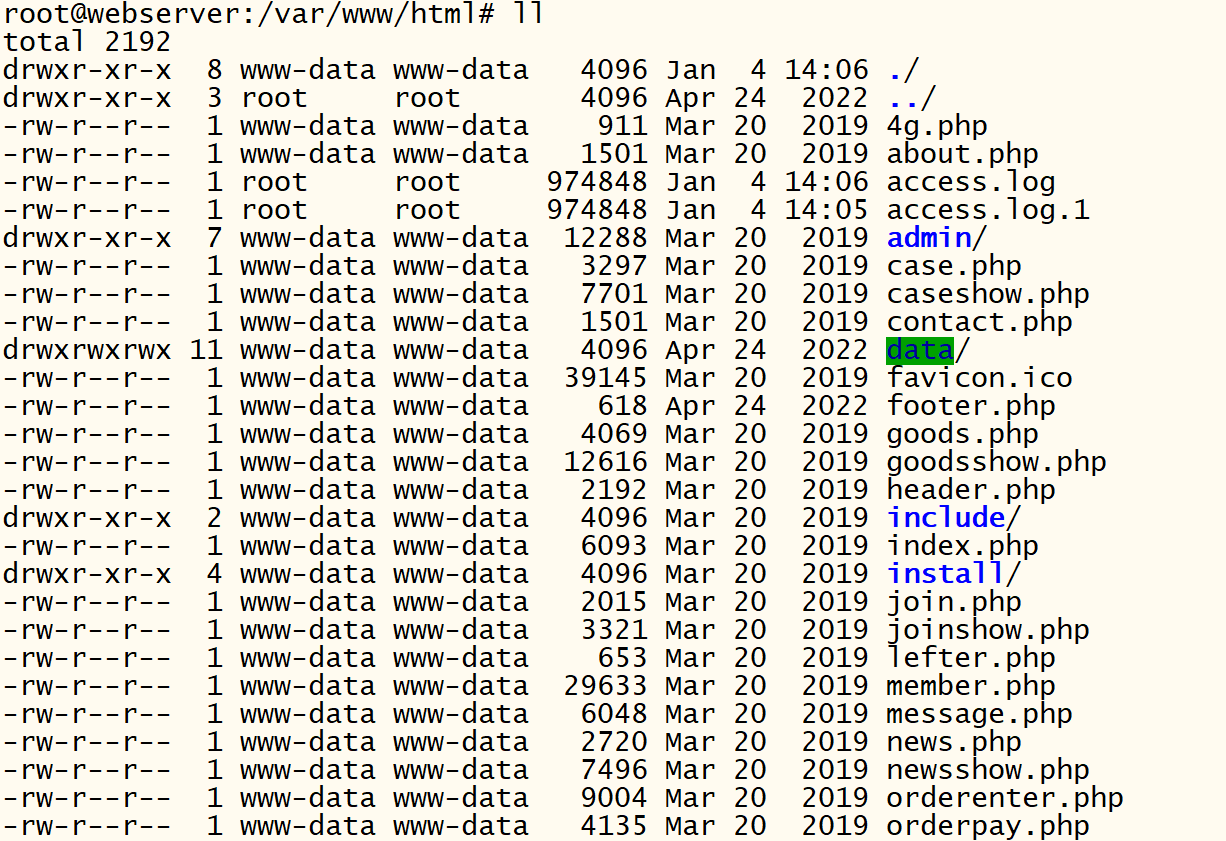Click the 'total 2192' line
This screenshot has height=841, width=1226.
[x=87, y=42]
